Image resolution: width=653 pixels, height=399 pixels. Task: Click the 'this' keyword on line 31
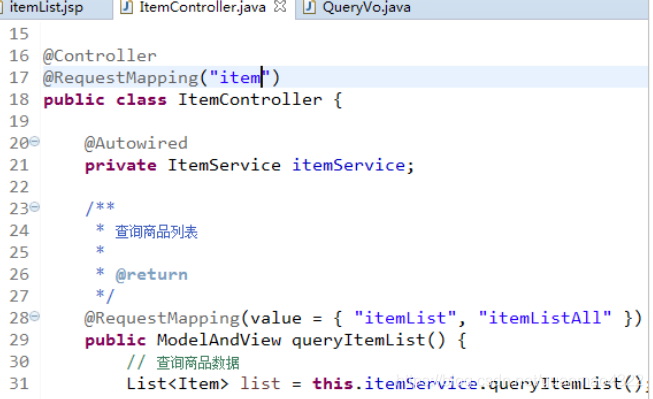(x=333, y=384)
